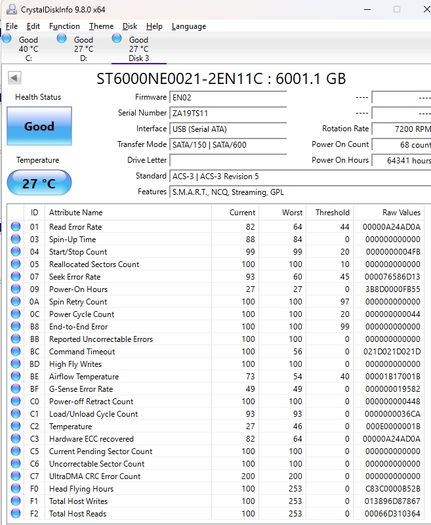The width and height of the screenshot is (431, 525).
Task: Click the Features field
Action: click(x=300, y=192)
